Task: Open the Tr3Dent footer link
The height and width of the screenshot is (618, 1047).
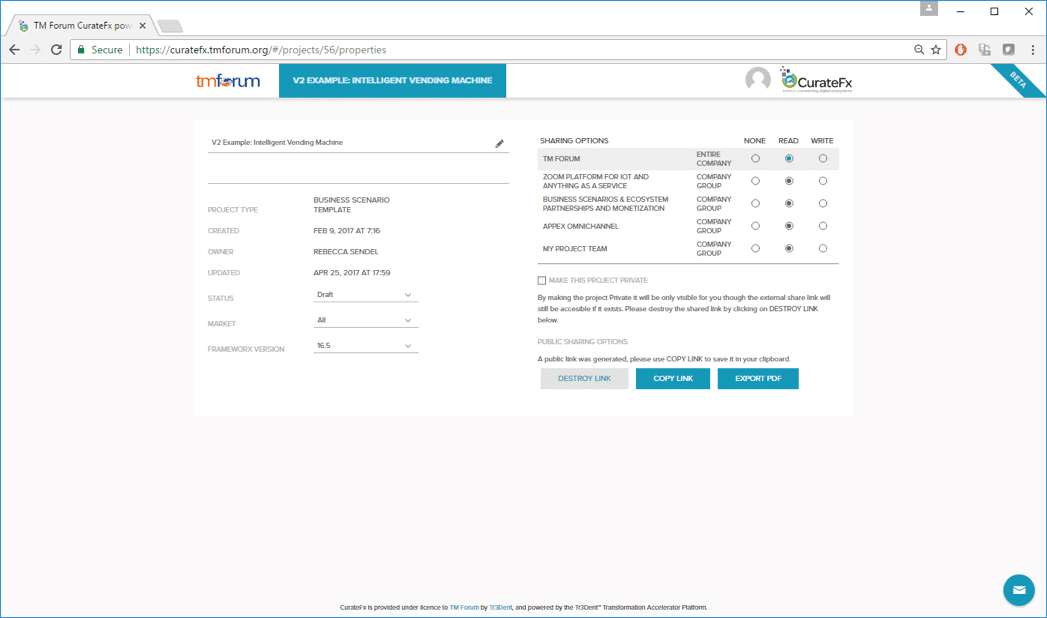Action: 501,608
